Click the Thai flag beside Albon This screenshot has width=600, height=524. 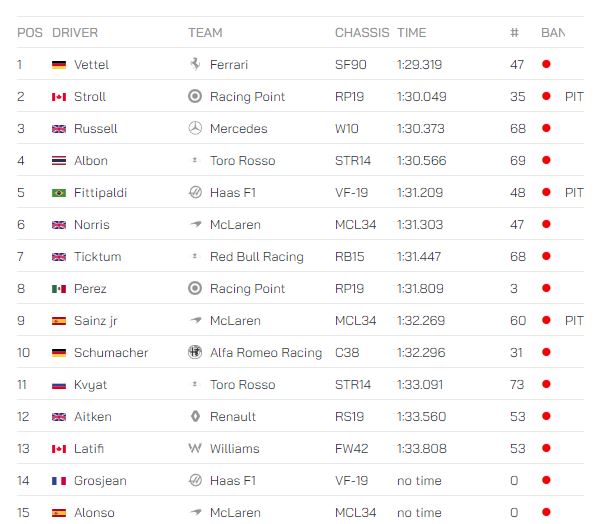pos(59,161)
